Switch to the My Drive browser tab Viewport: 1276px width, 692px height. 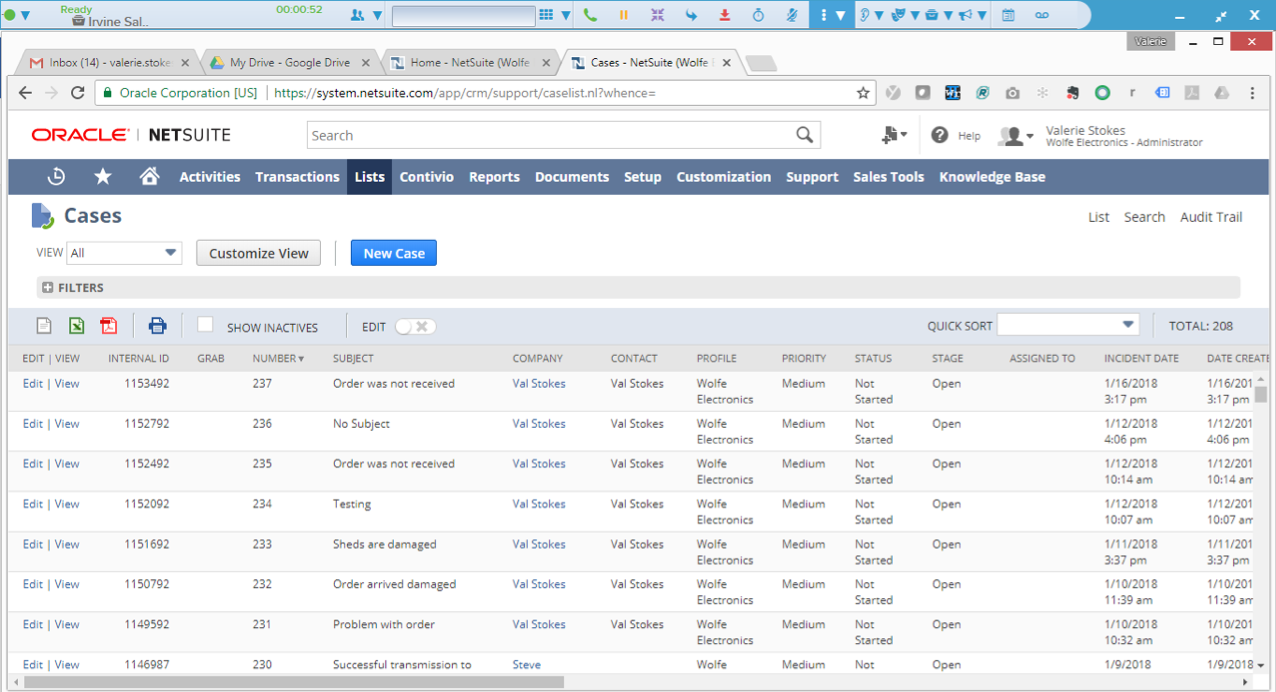[290, 61]
